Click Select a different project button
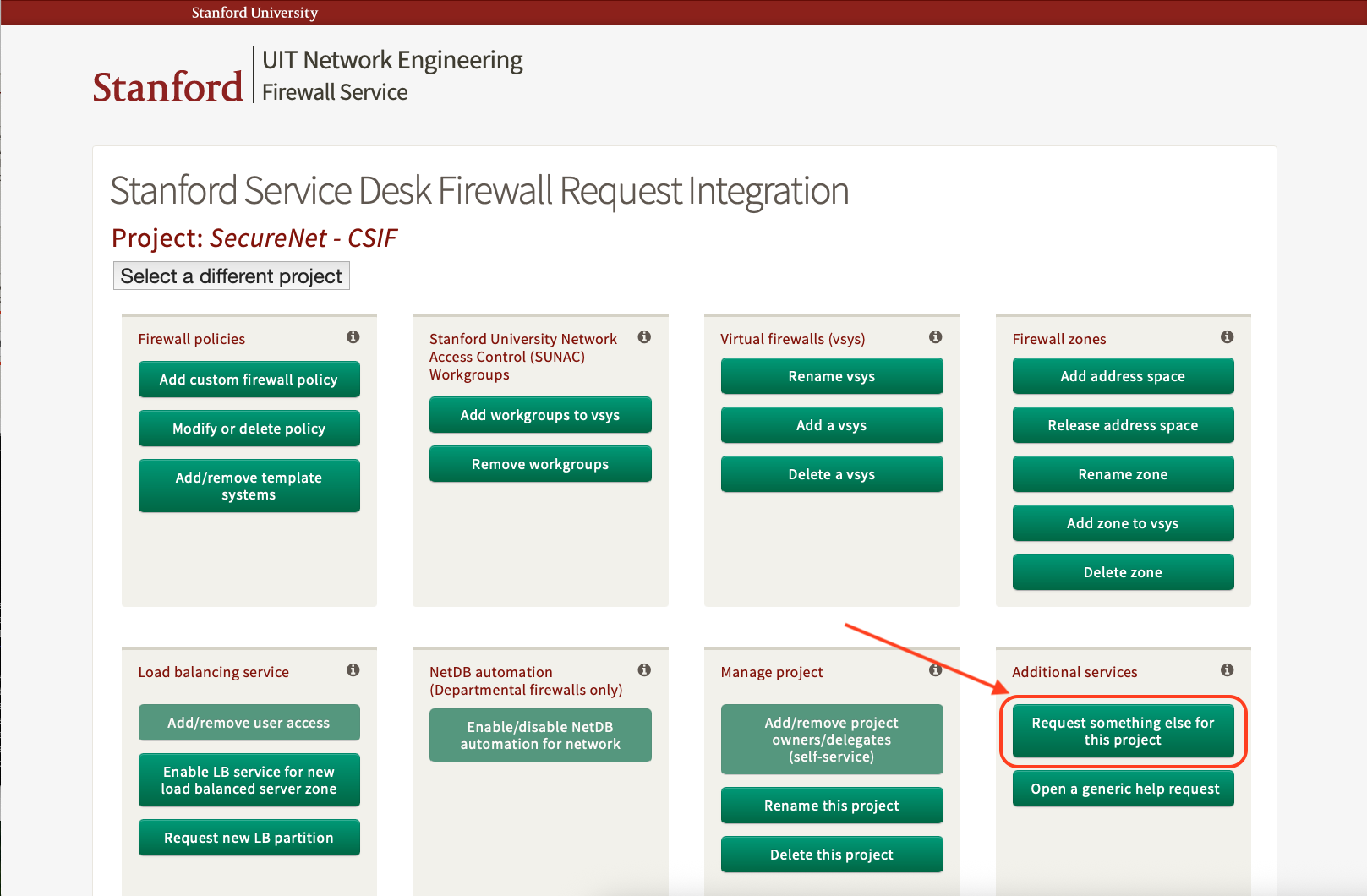The height and width of the screenshot is (896, 1367). click(x=231, y=276)
